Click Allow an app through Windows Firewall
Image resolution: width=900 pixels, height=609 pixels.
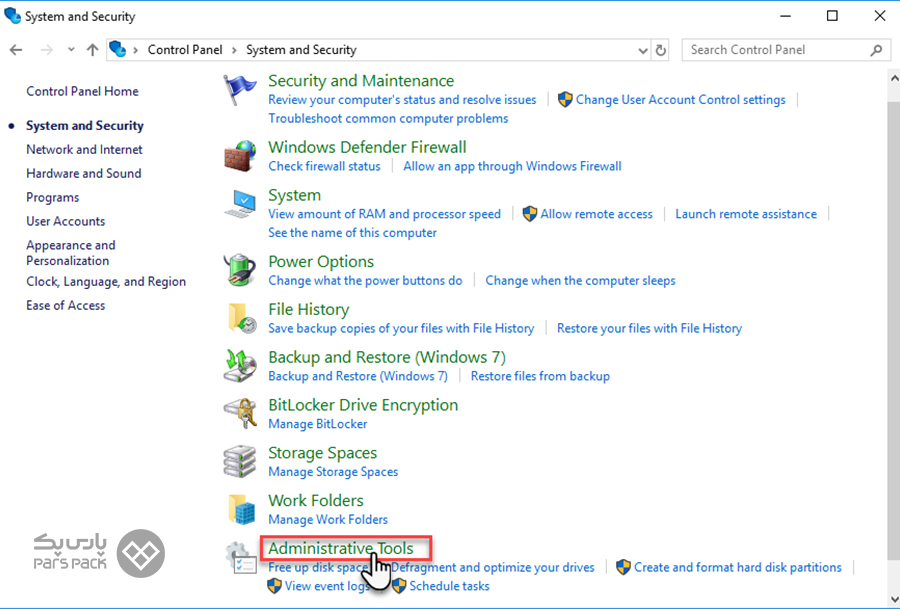point(512,166)
